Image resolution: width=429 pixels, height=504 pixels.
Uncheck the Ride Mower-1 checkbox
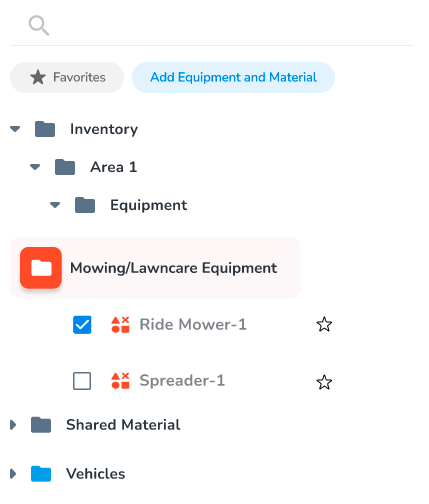(x=82, y=325)
